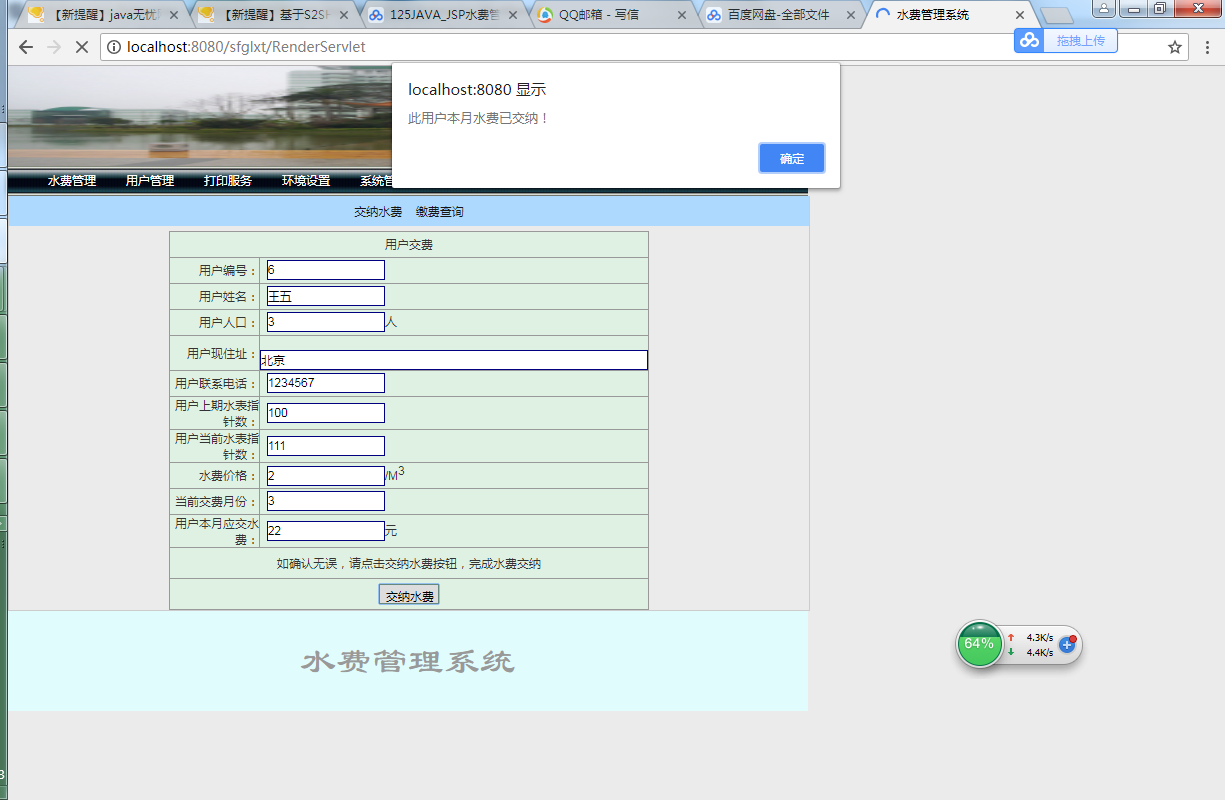Viewport: 1225px width, 800px height.
Task: Focus the phone field containing 1234567
Action: (x=326, y=383)
